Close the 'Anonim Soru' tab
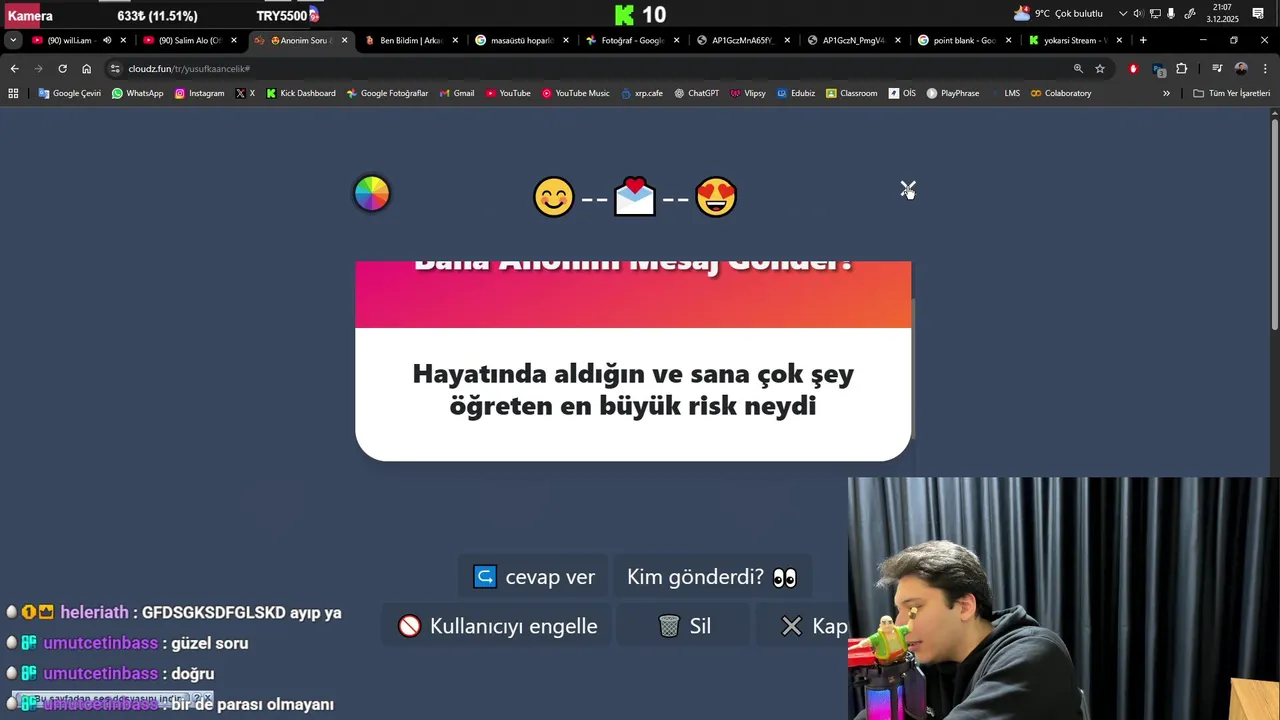 tap(344, 40)
